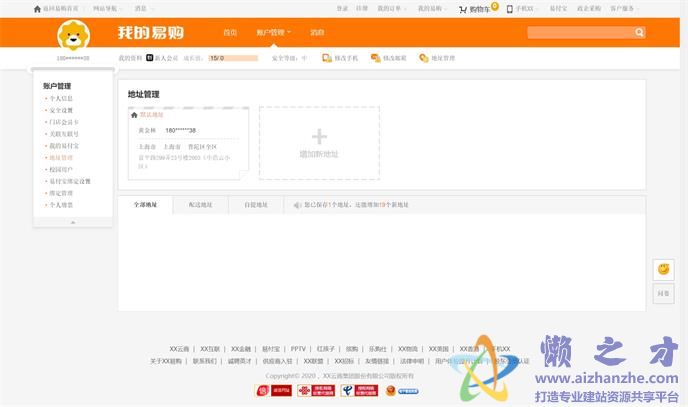
Task: Go to 安全设置 in the sidebar
Action: (61, 111)
